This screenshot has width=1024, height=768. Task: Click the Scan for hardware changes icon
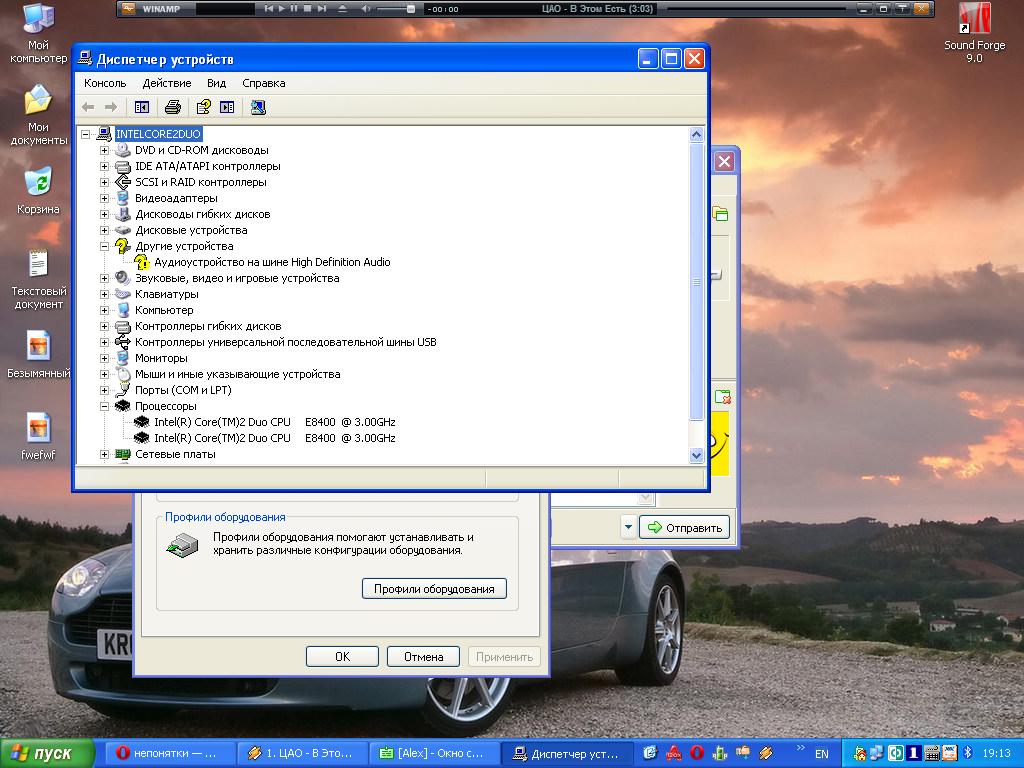tap(258, 107)
